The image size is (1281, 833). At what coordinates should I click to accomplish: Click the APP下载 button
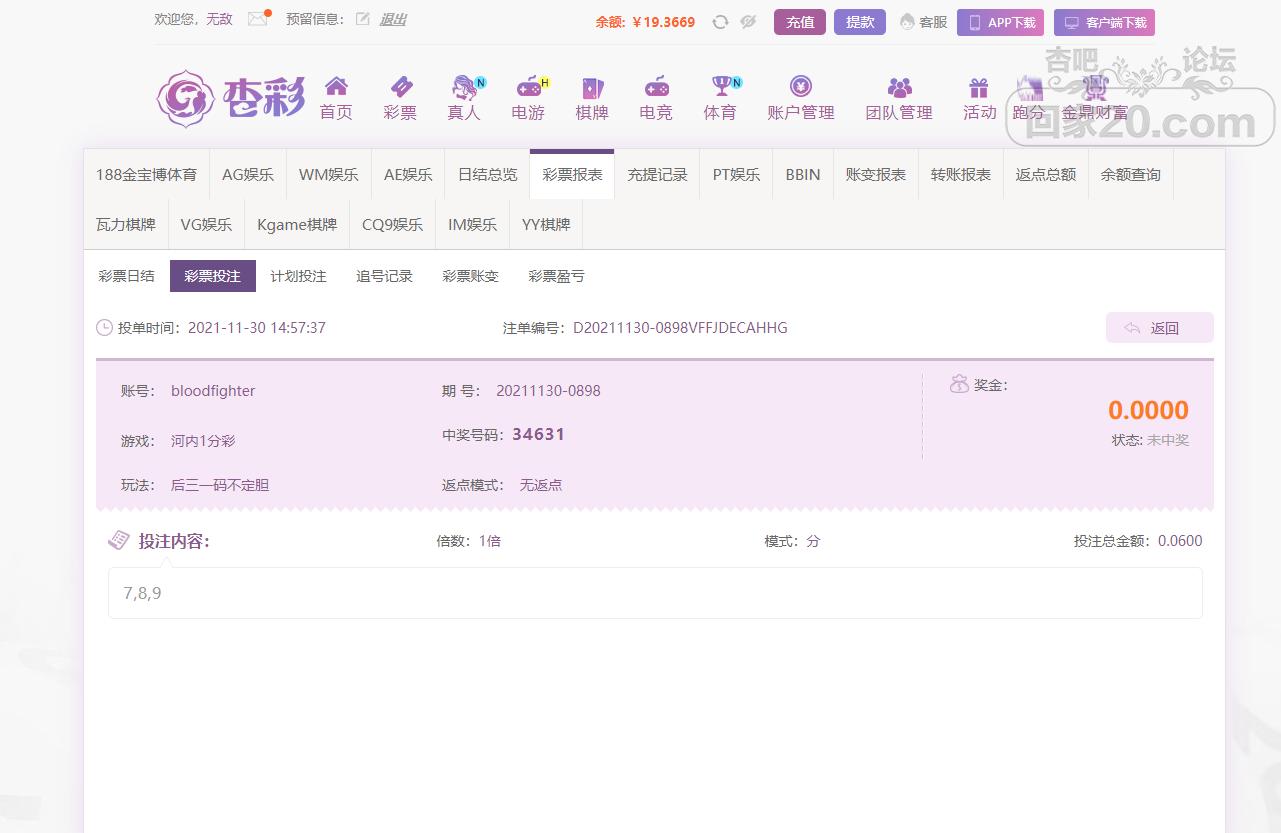(1001, 22)
